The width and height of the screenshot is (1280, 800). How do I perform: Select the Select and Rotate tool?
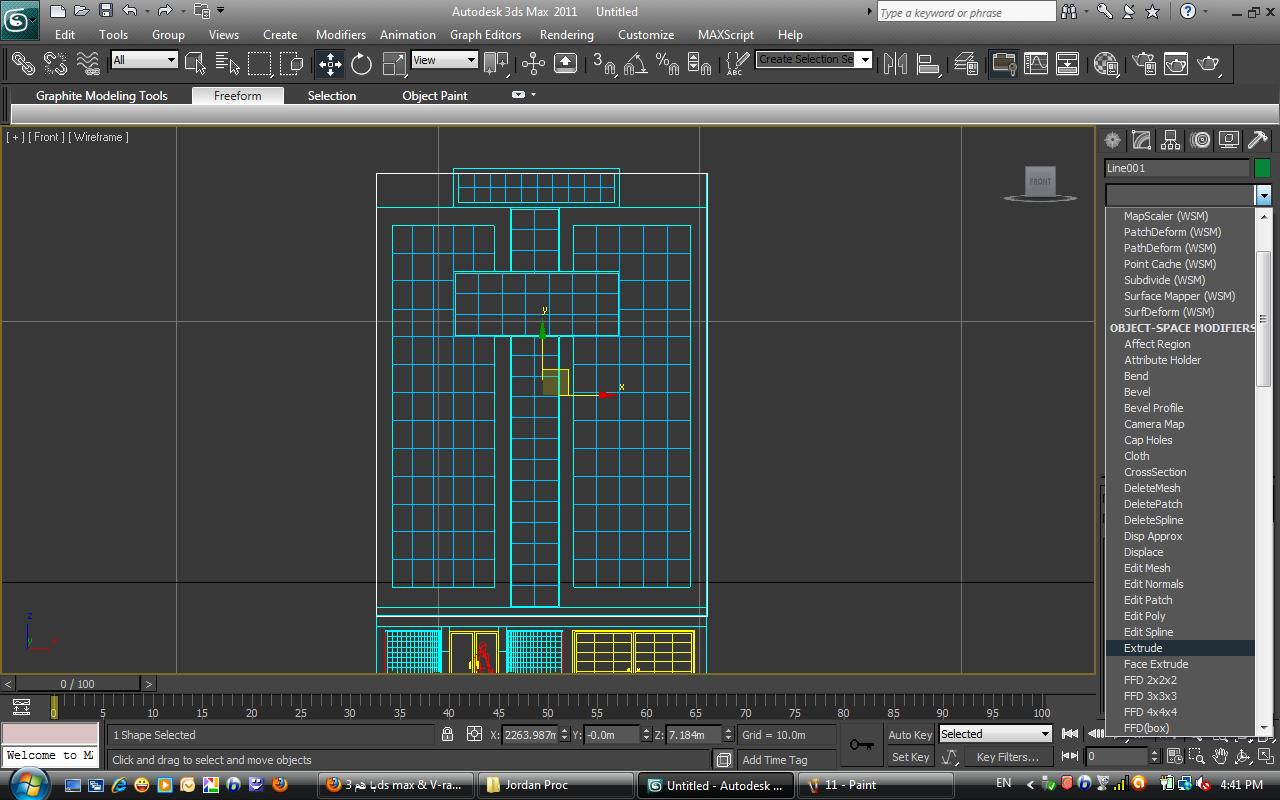pyautogui.click(x=361, y=64)
